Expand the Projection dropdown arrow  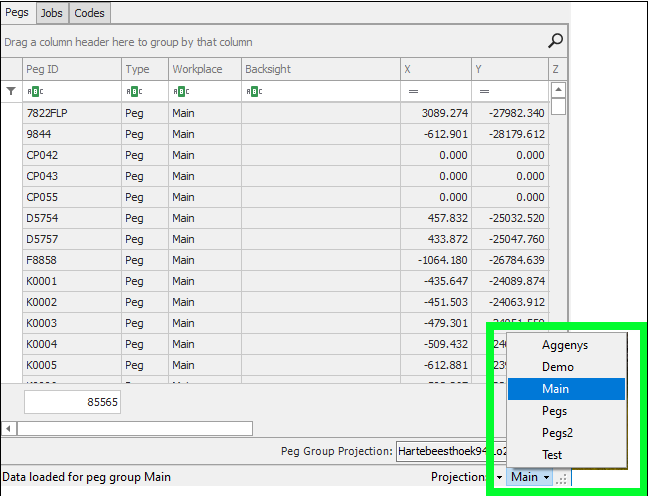point(499,478)
